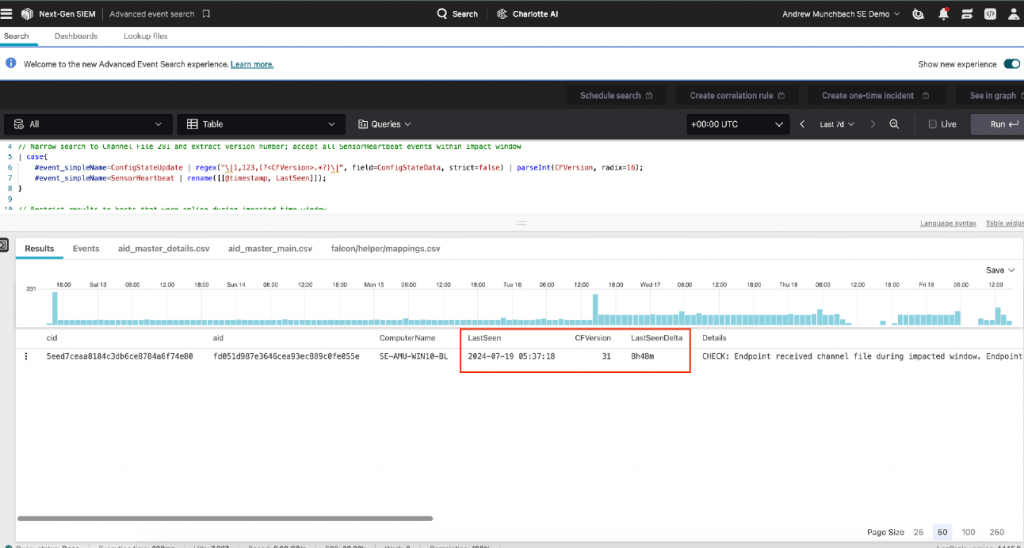
Task: Switch to the Dashboards tab
Action: click(x=76, y=36)
